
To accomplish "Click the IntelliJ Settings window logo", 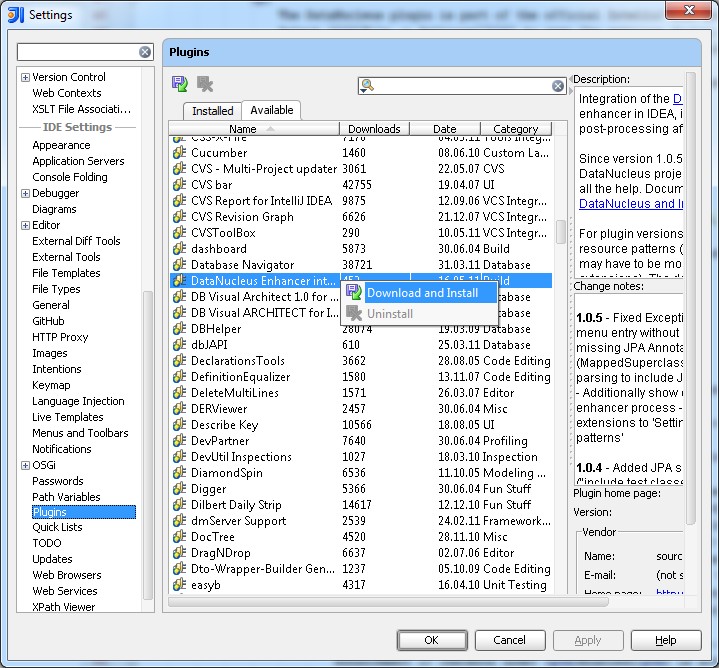I will tap(16, 15).
